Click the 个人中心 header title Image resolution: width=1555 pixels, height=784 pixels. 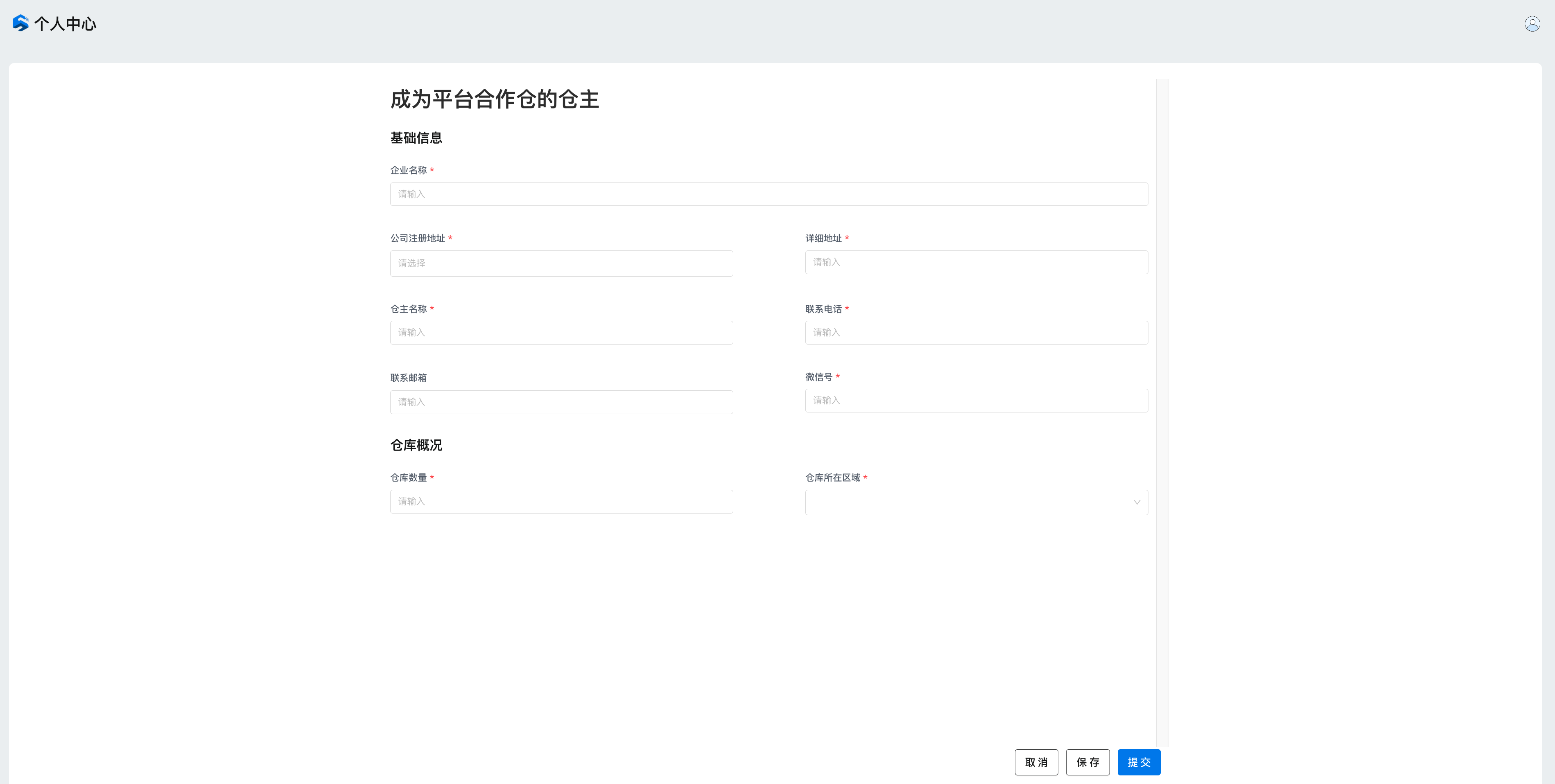tap(65, 23)
